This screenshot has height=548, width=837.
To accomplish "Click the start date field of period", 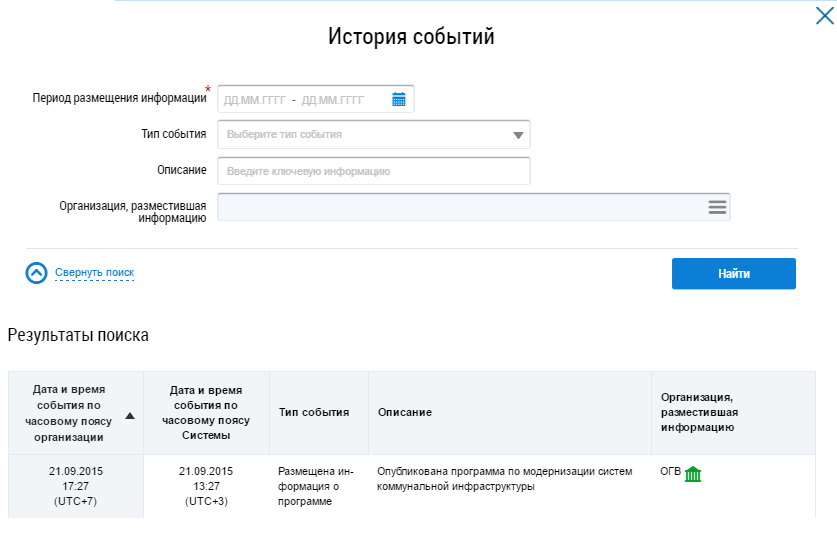I will pyautogui.click(x=254, y=100).
